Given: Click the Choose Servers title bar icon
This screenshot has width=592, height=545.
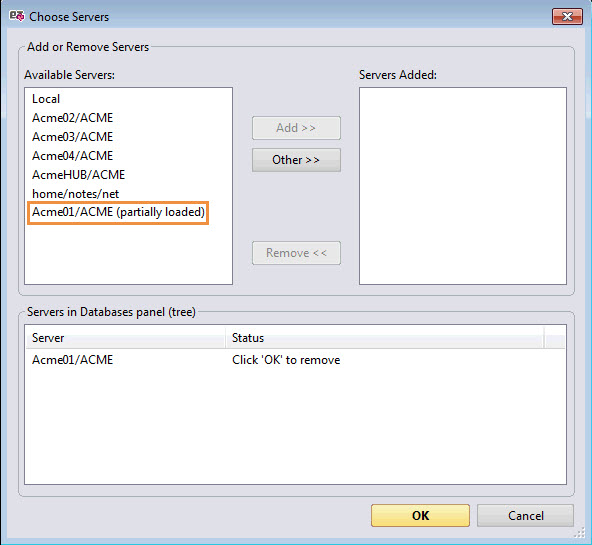Looking at the screenshot, I should pos(17,16).
